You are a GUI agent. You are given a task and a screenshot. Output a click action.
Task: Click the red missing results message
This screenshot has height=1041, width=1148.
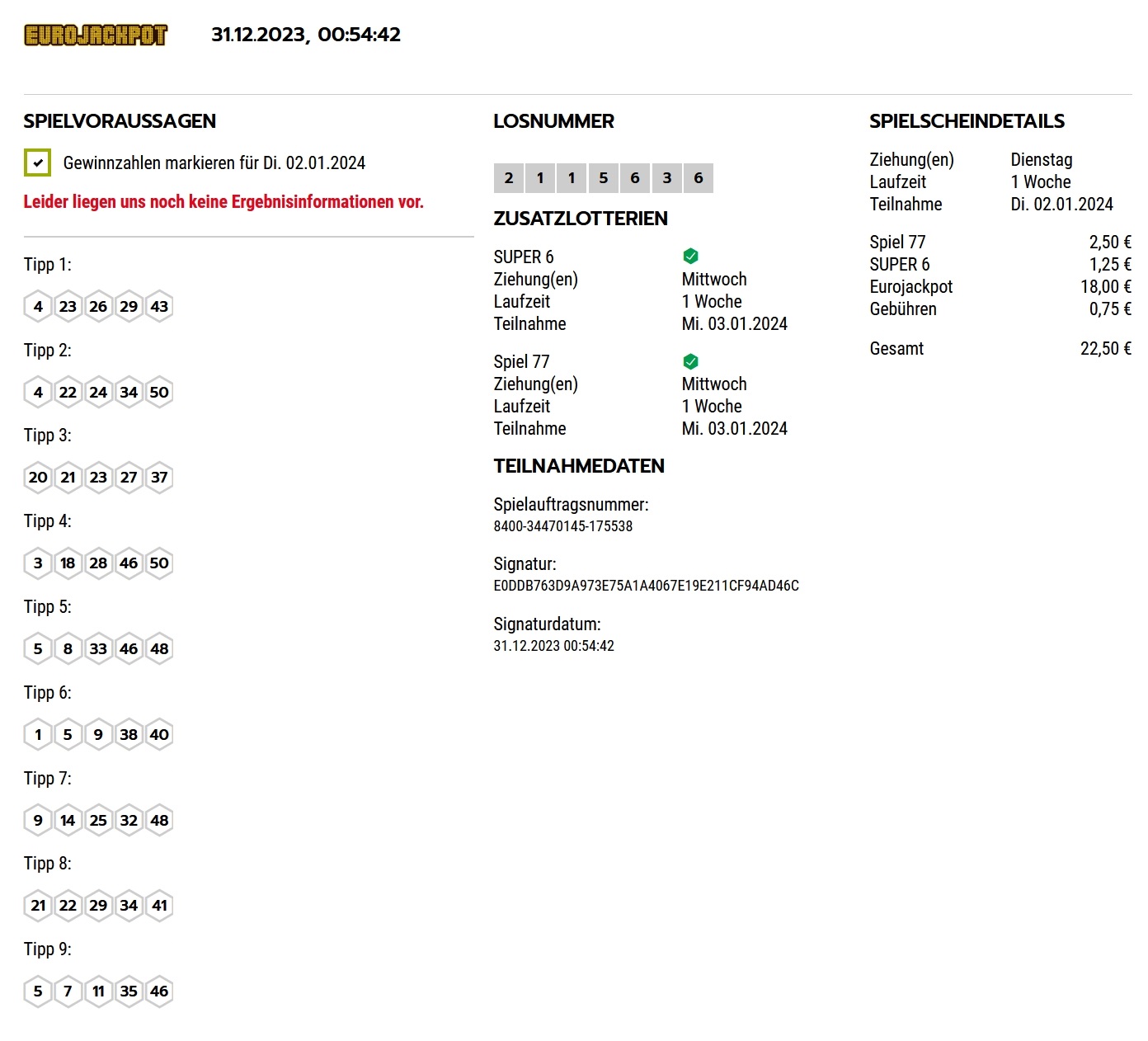[223, 202]
